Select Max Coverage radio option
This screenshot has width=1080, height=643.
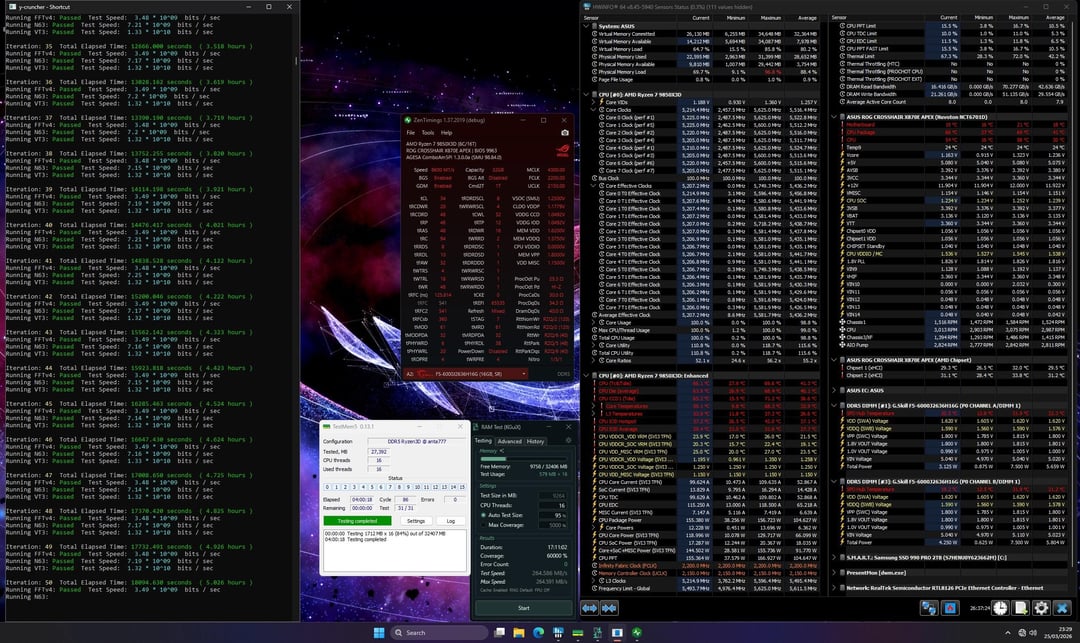tap(482, 525)
